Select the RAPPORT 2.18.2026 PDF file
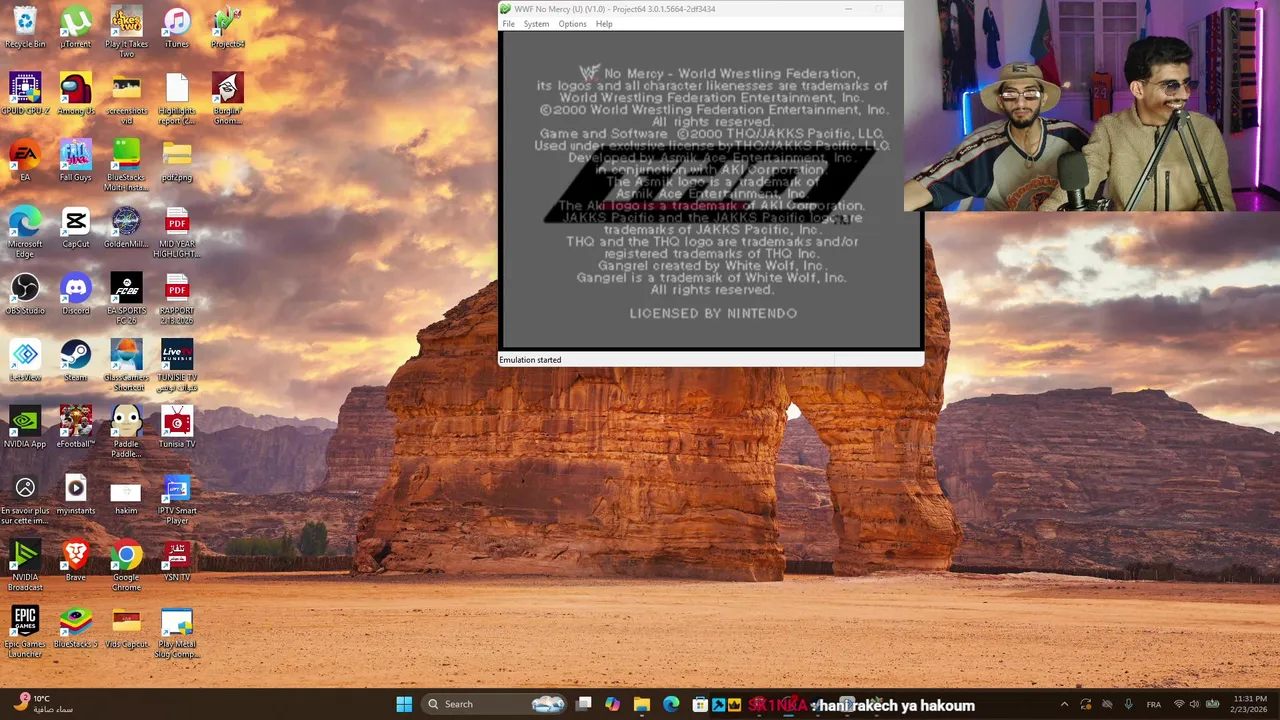1280x720 pixels. [177, 298]
